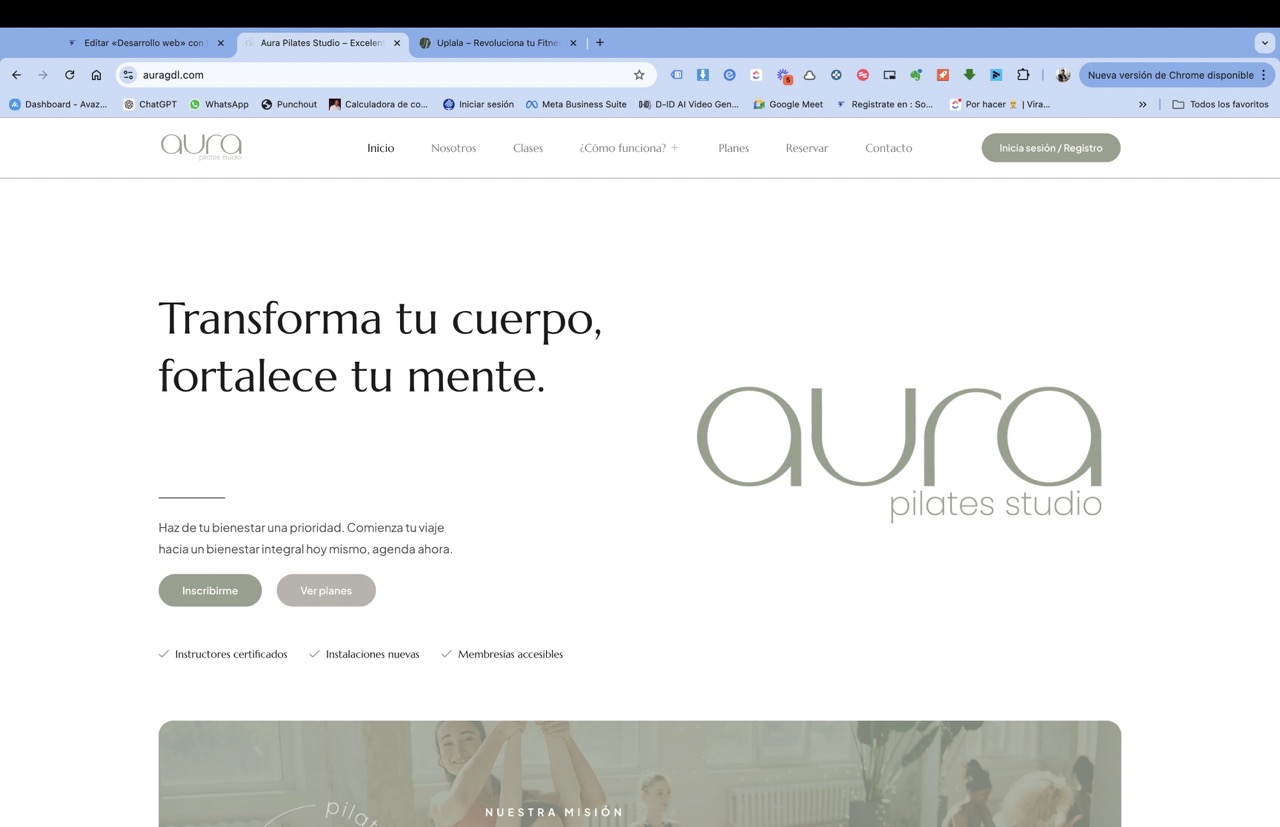The height and width of the screenshot is (827, 1280).
Task: Switch to the Uplala browser tab
Action: pyautogui.click(x=495, y=42)
